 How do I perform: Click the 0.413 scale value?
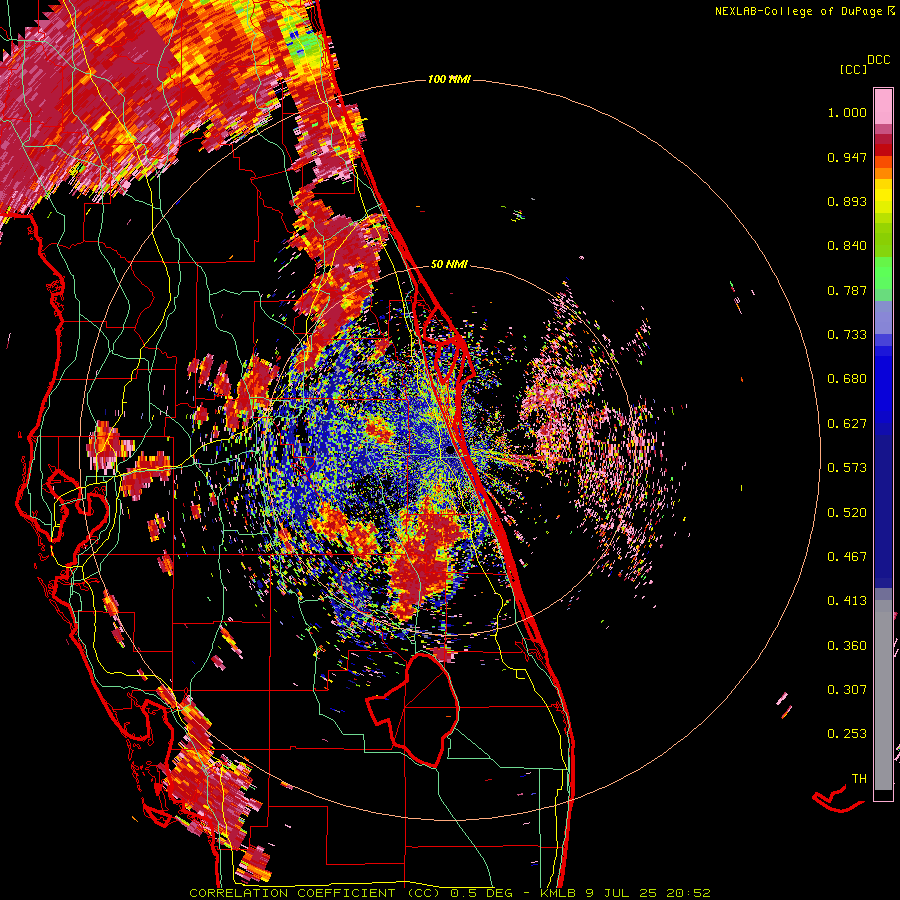click(x=847, y=601)
